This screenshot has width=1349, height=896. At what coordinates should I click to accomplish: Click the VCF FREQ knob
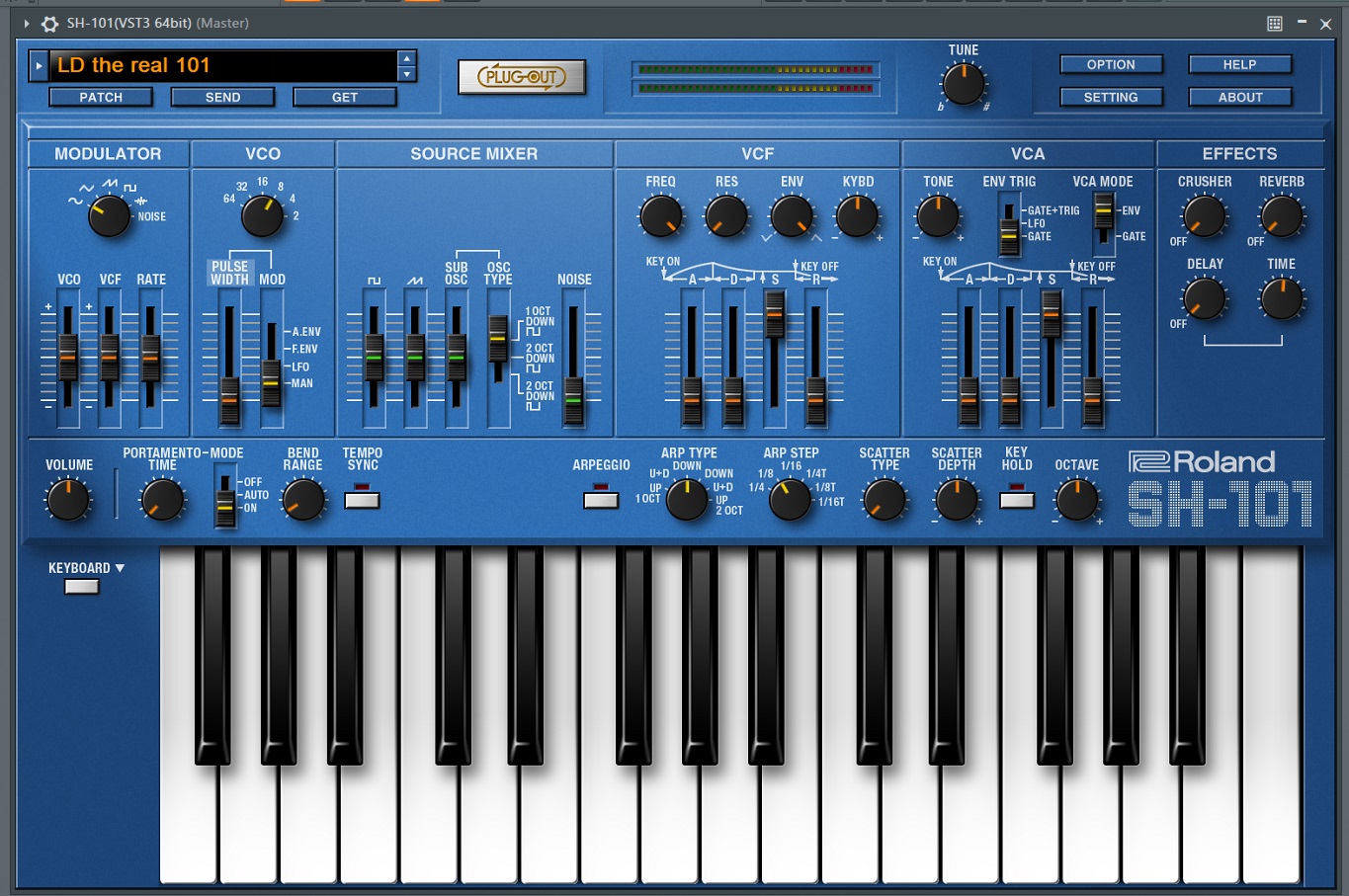point(661,215)
